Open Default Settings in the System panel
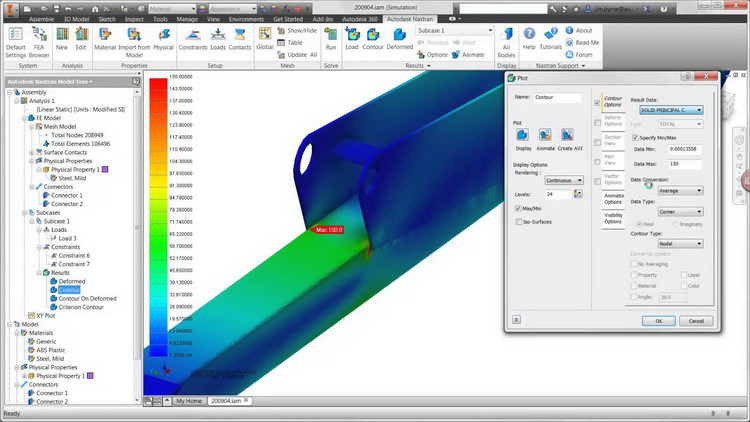The width and height of the screenshot is (750, 422). point(15,42)
